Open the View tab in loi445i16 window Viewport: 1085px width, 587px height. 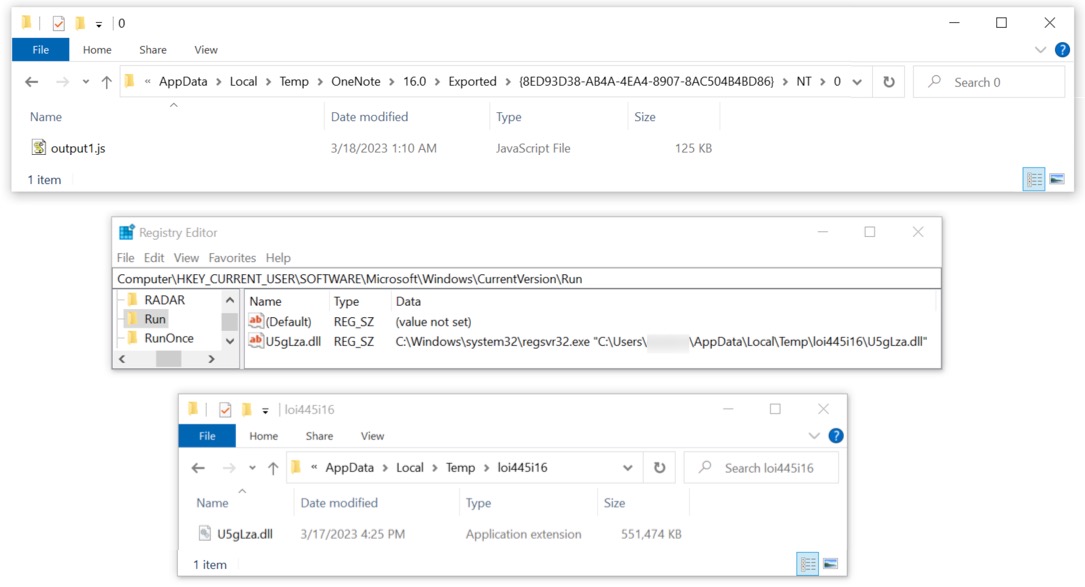(x=372, y=436)
